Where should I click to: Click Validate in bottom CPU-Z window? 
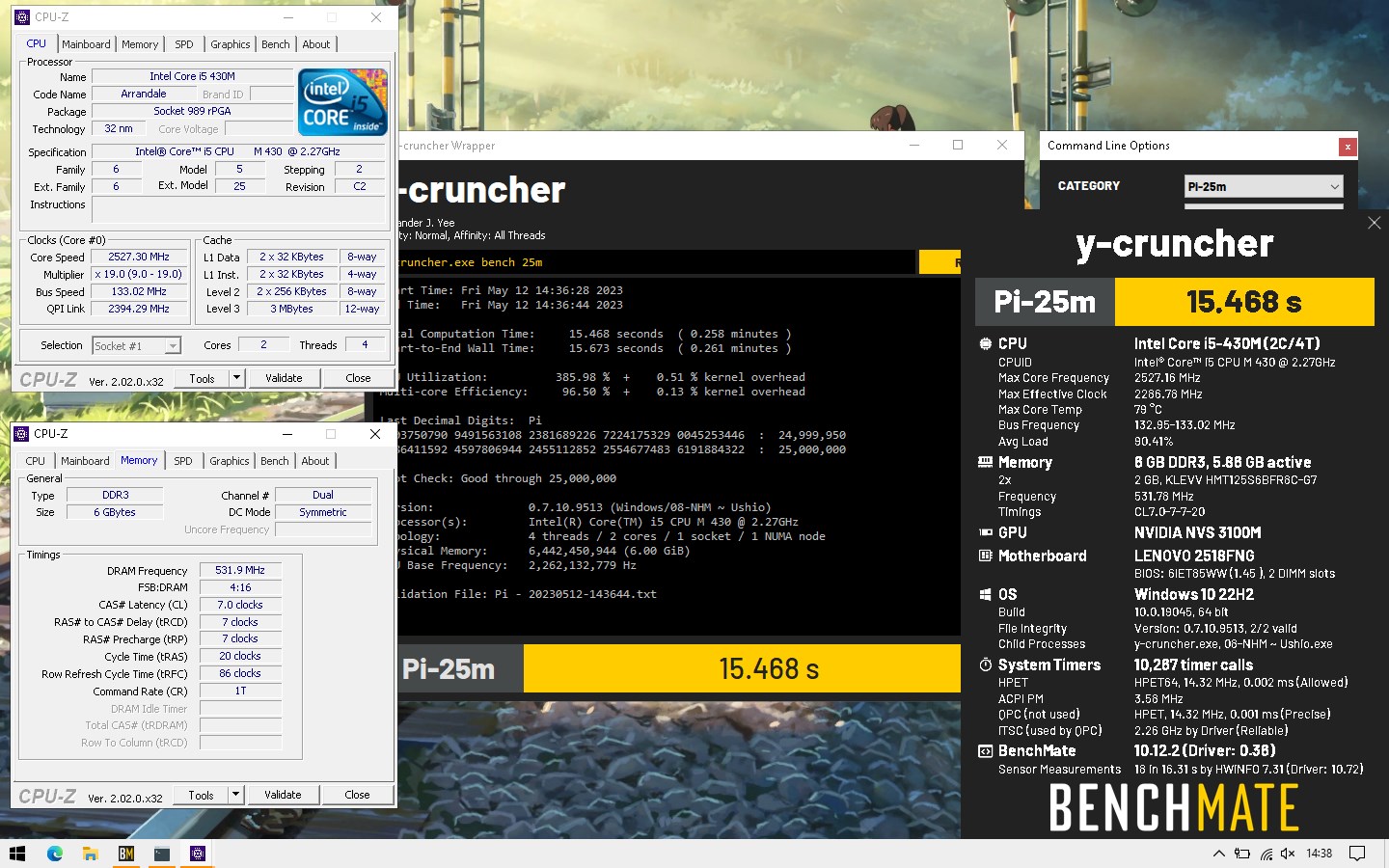(283, 795)
